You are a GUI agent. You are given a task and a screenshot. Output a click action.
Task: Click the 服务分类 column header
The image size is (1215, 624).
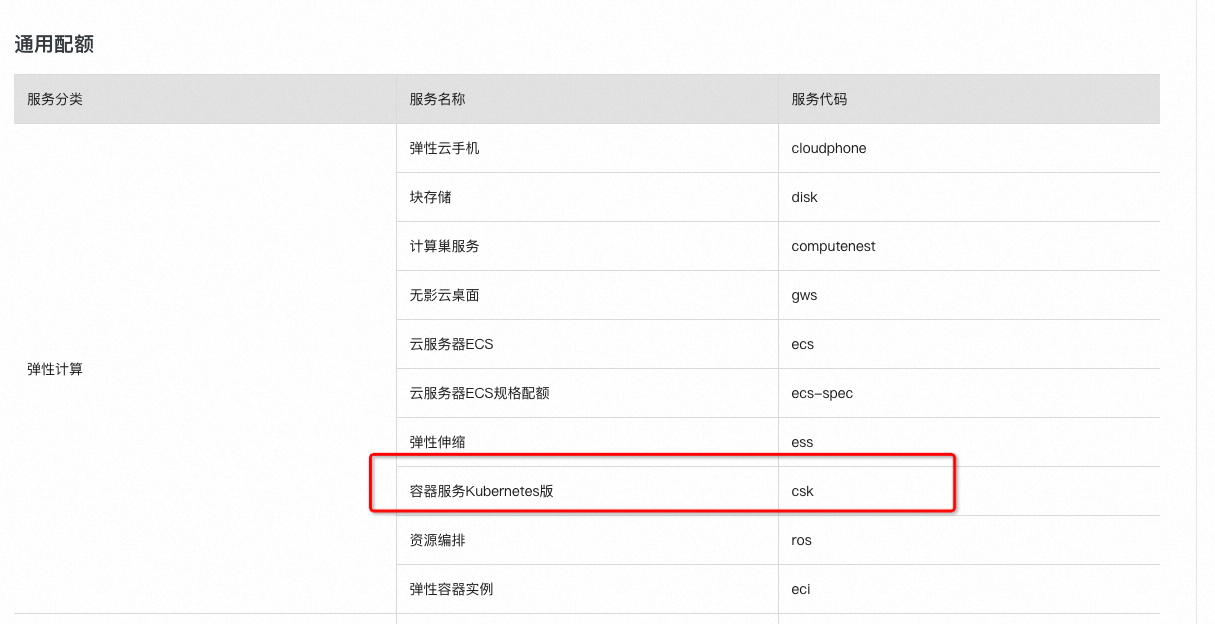55,99
